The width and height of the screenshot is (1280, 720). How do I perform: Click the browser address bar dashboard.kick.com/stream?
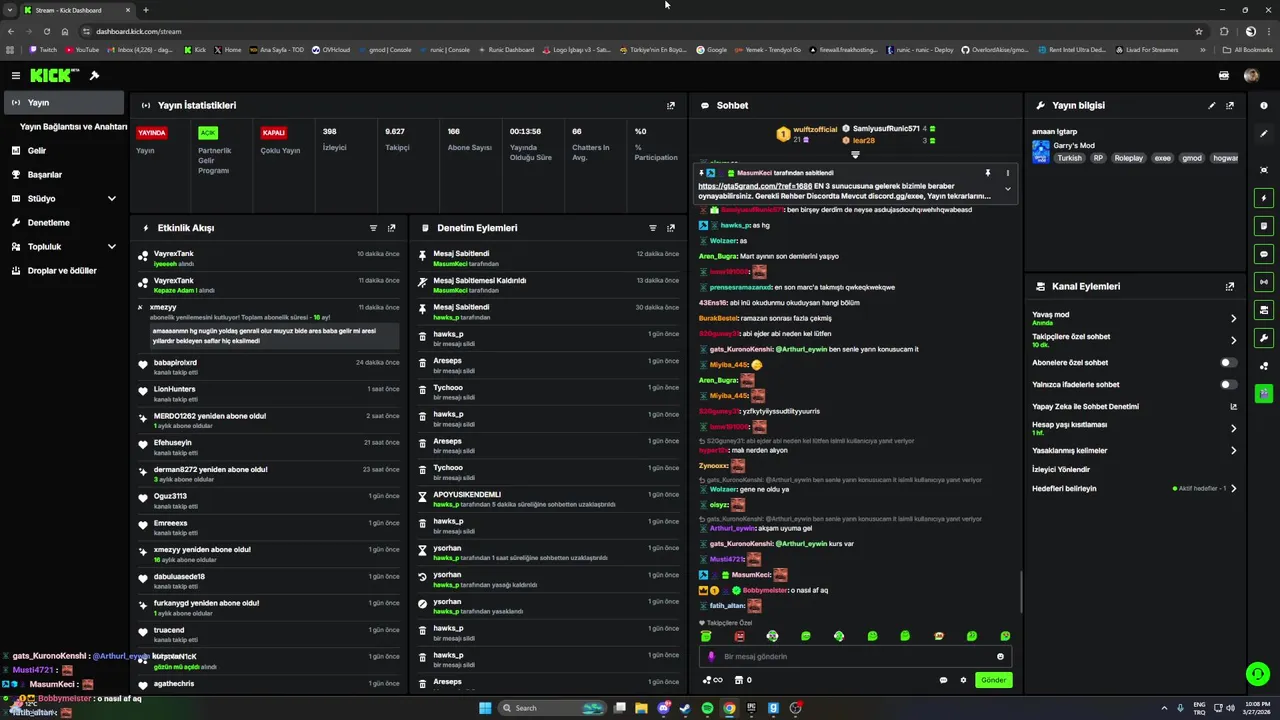point(138,31)
